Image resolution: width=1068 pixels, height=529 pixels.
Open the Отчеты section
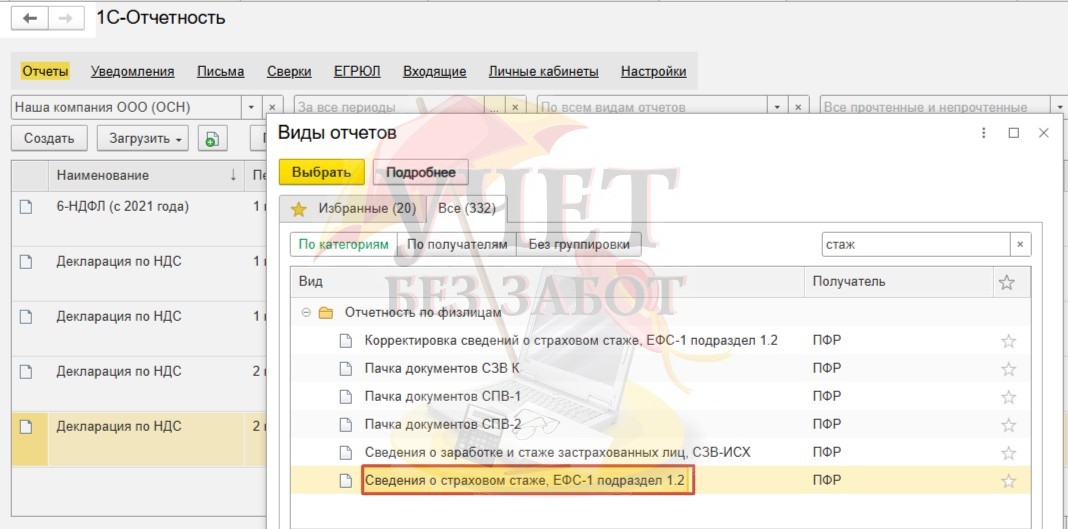click(x=45, y=71)
